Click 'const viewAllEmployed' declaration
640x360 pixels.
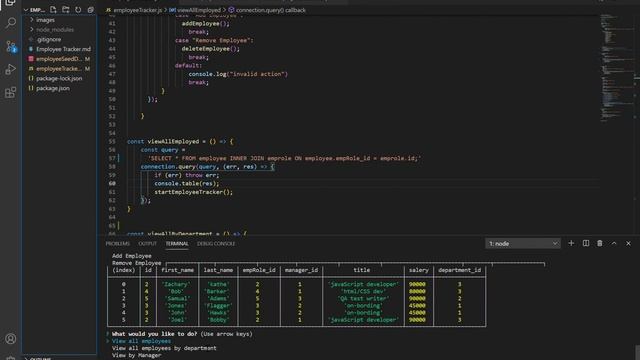pos(180,141)
